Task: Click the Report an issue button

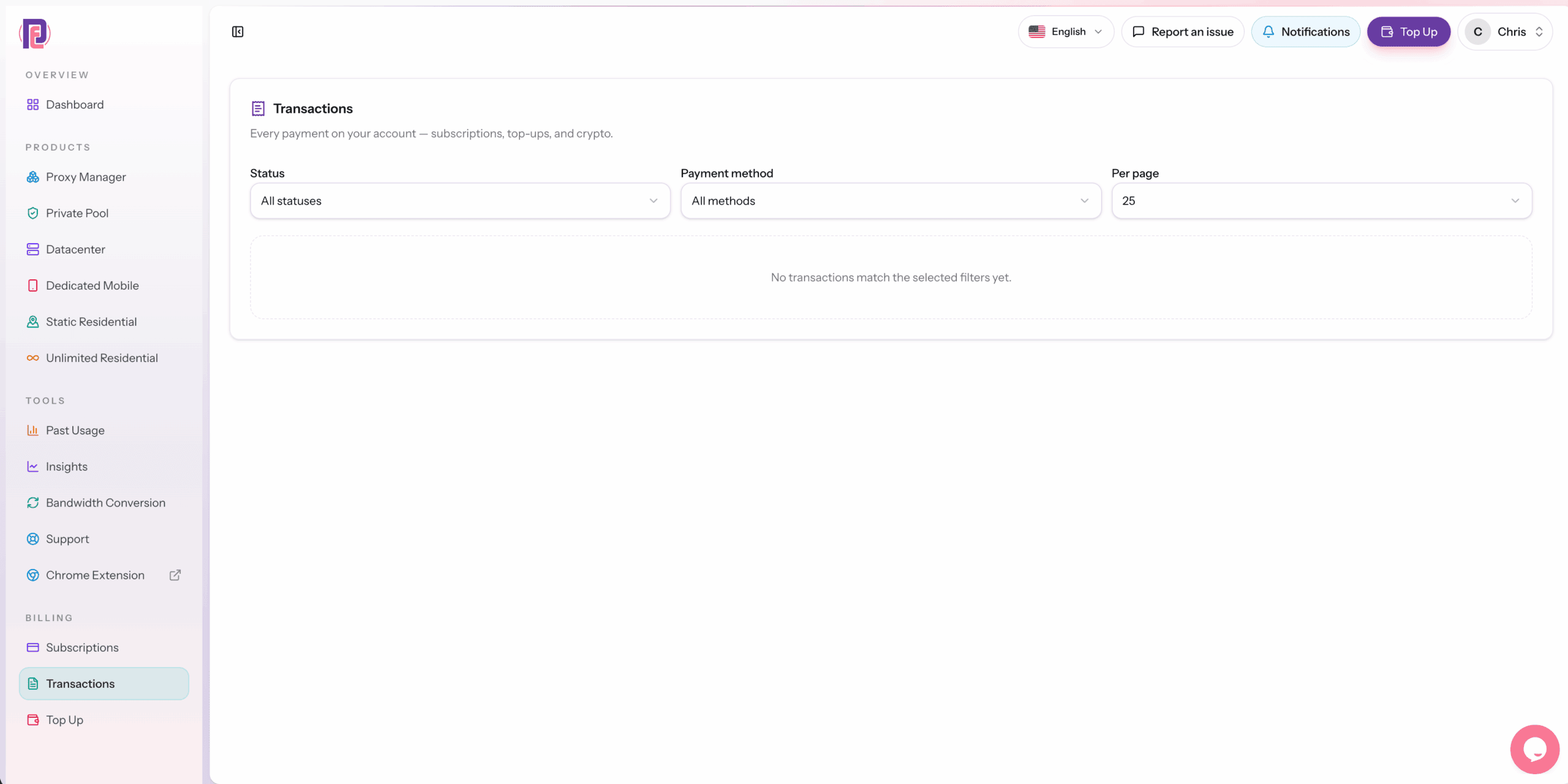Action: [1183, 32]
